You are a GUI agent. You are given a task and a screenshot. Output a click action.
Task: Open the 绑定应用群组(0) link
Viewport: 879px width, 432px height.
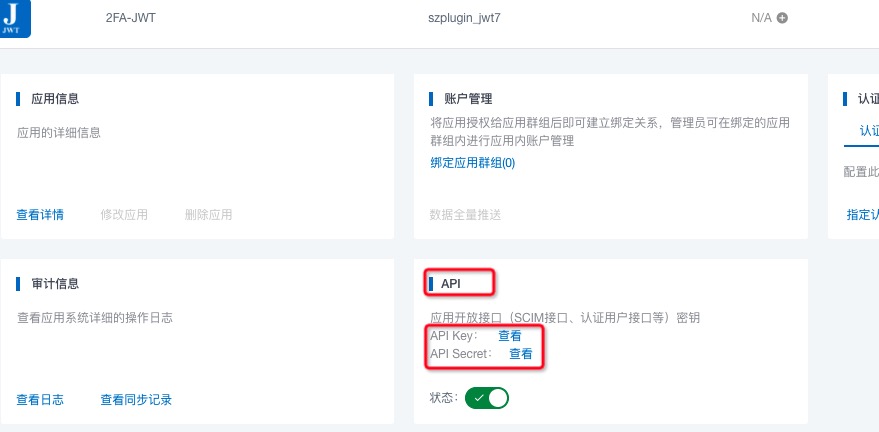click(x=472, y=162)
